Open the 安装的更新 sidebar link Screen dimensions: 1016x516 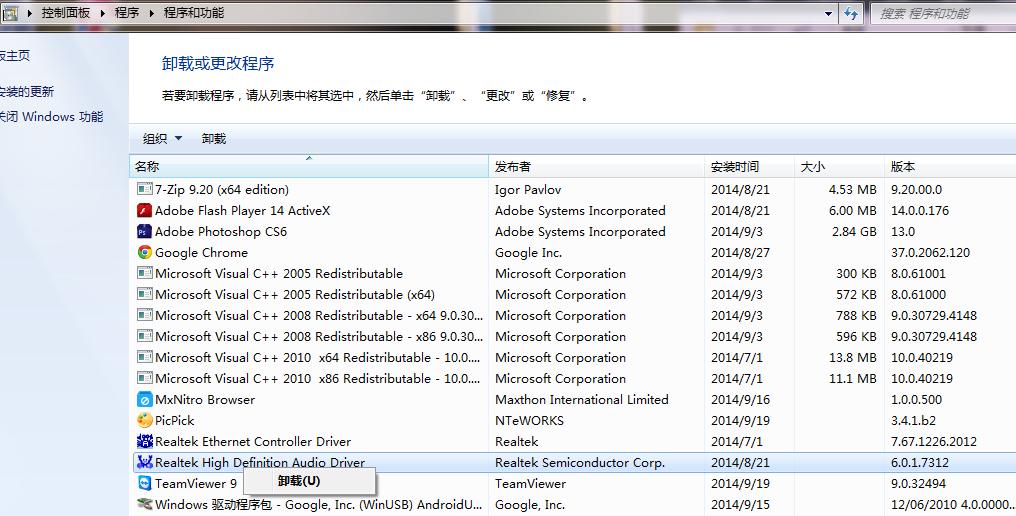[x=28, y=91]
